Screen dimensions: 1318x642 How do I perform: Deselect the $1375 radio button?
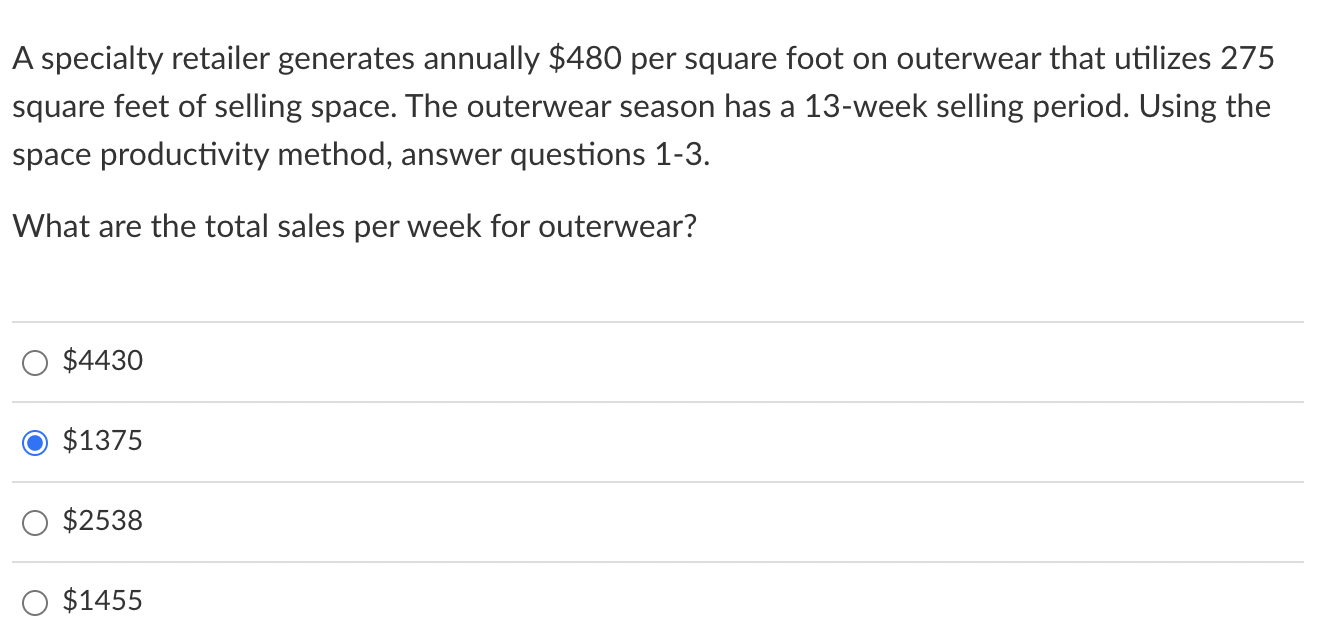coord(35,442)
